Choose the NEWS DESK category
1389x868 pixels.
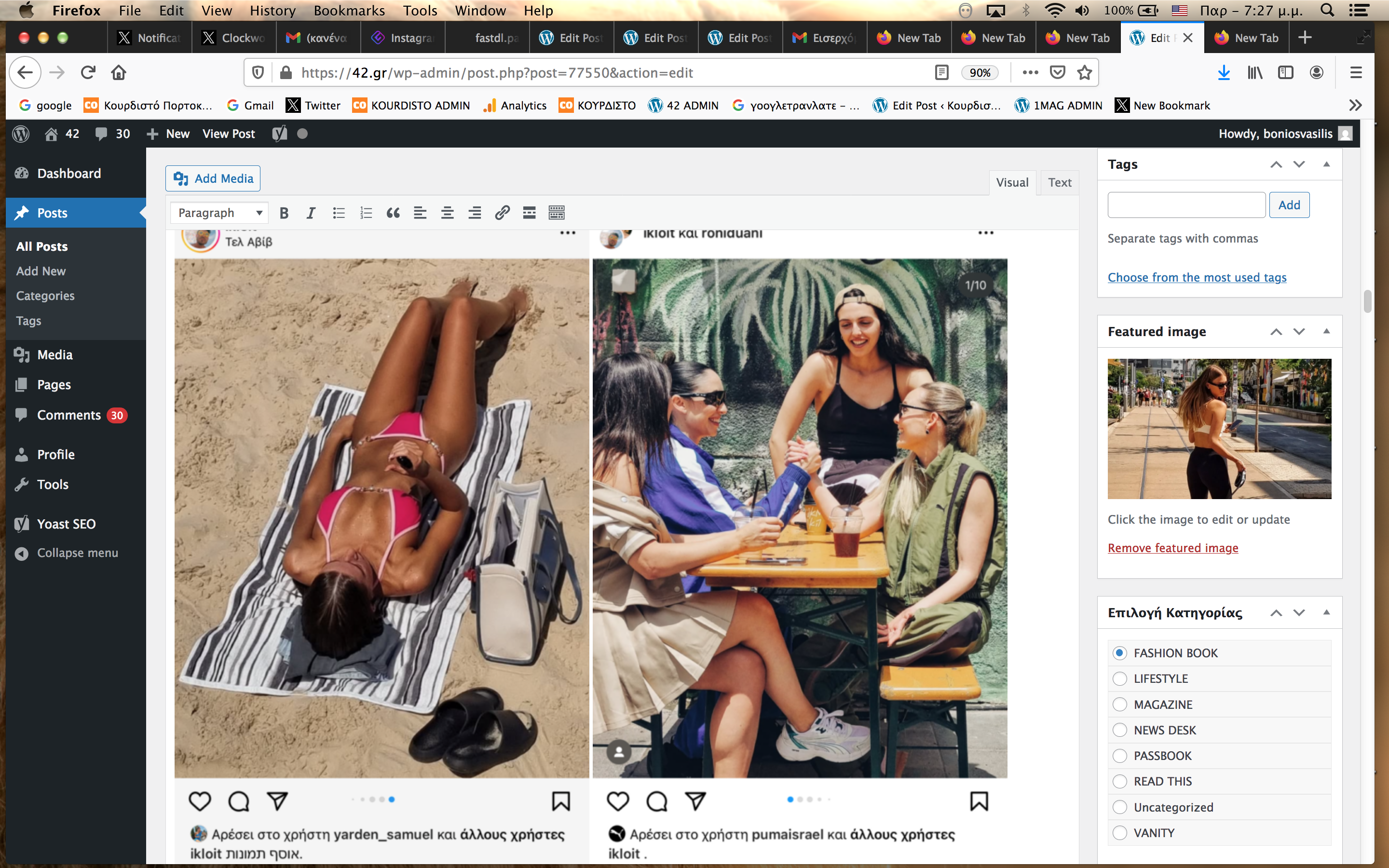coord(1119,730)
